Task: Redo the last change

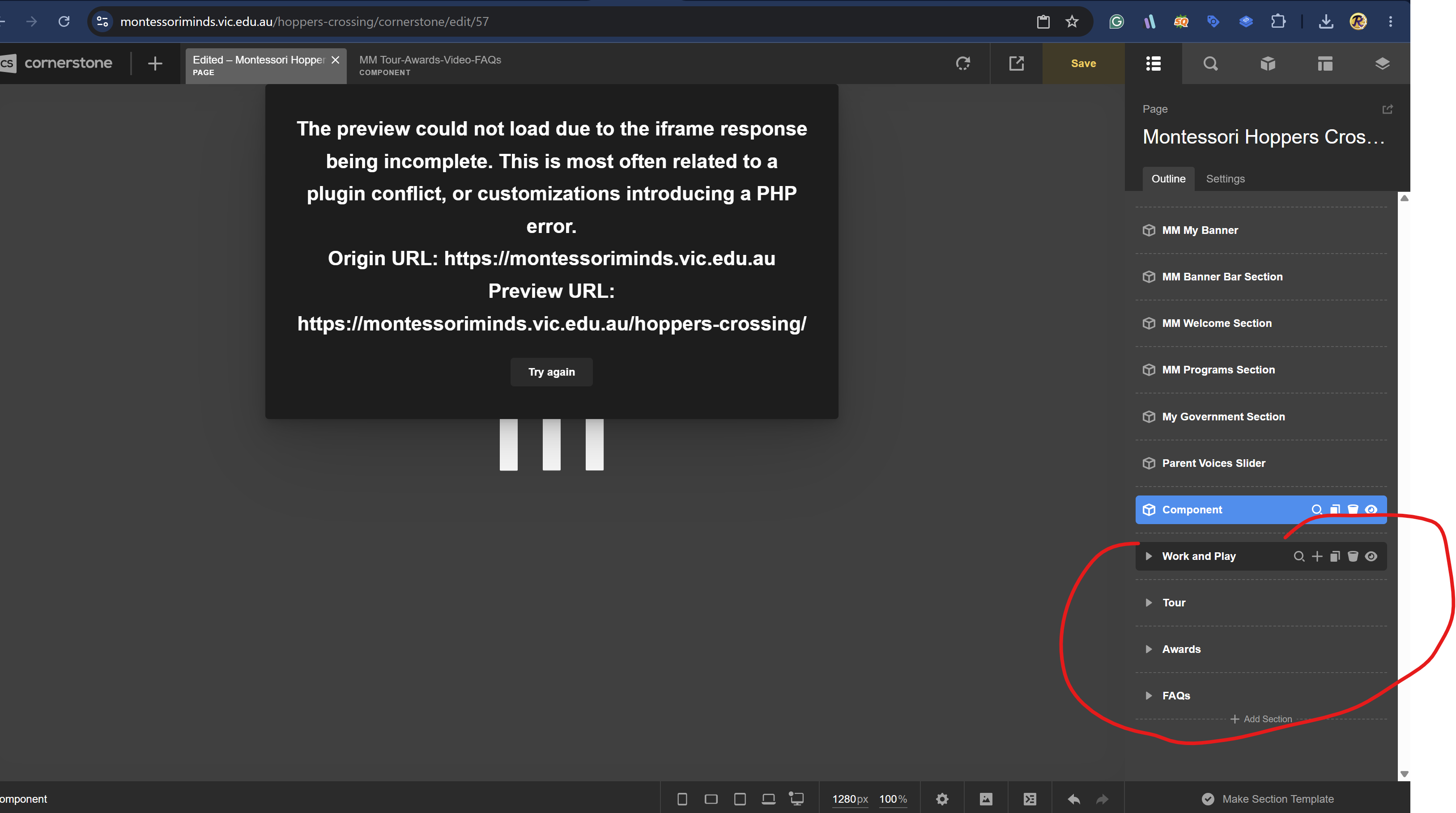Action: tap(1102, 799)
